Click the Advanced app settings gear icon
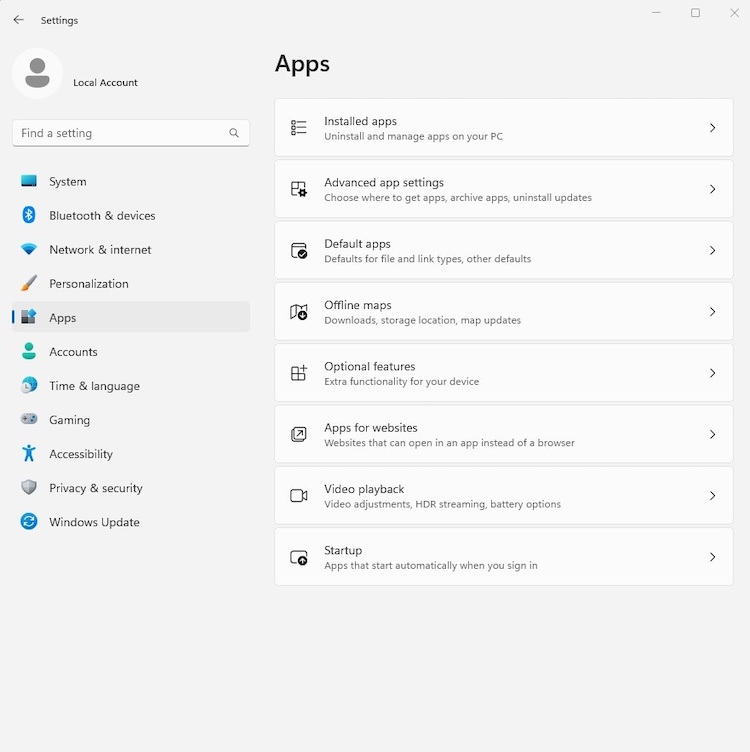Image resolution: width=750 pixels, height=752 pixels. (x=299, y=189)
